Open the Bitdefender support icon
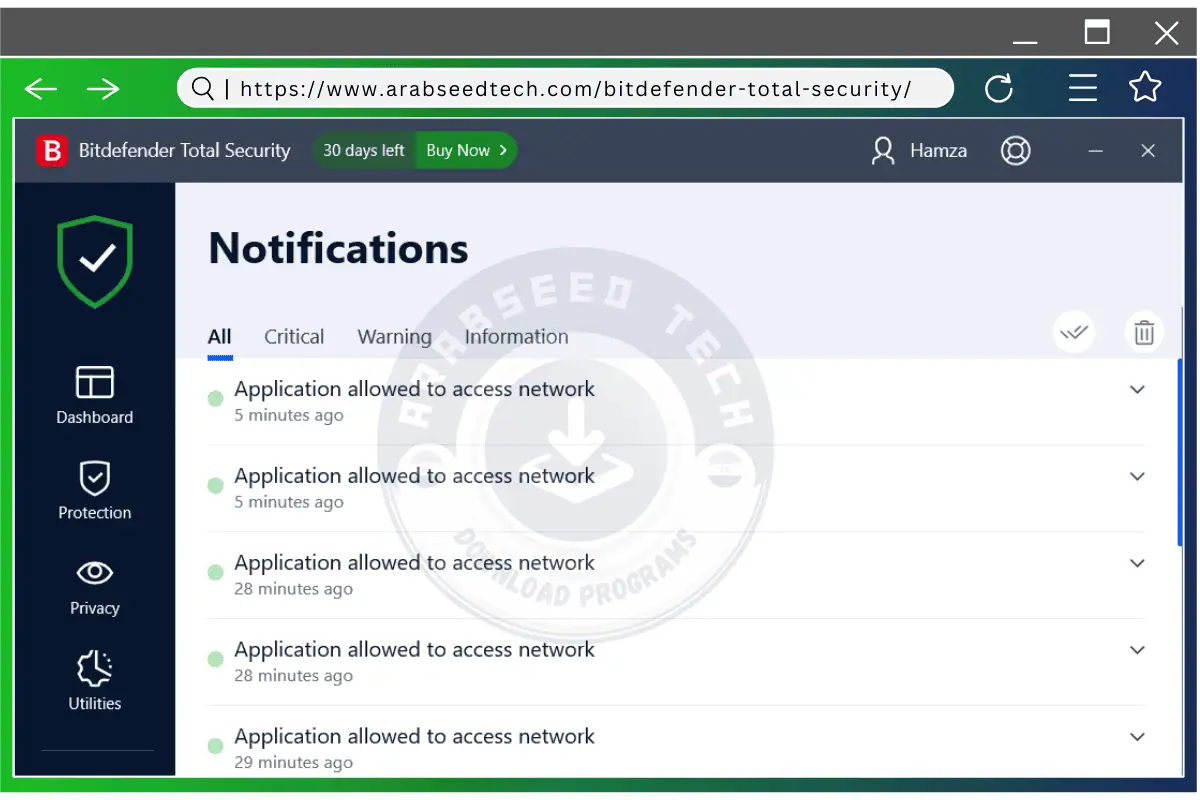 [1016, 150]
